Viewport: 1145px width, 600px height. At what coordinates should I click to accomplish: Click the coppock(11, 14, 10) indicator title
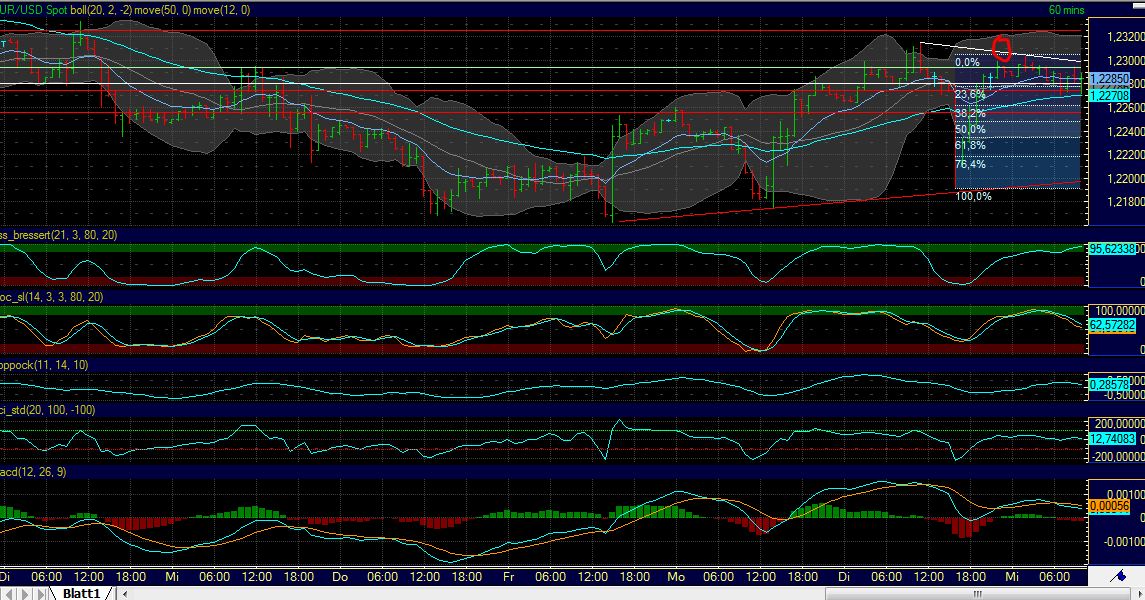(x=44, y=365)
